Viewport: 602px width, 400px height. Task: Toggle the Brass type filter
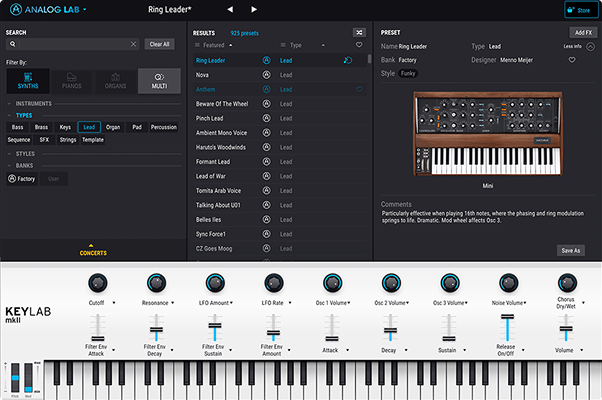41,127
